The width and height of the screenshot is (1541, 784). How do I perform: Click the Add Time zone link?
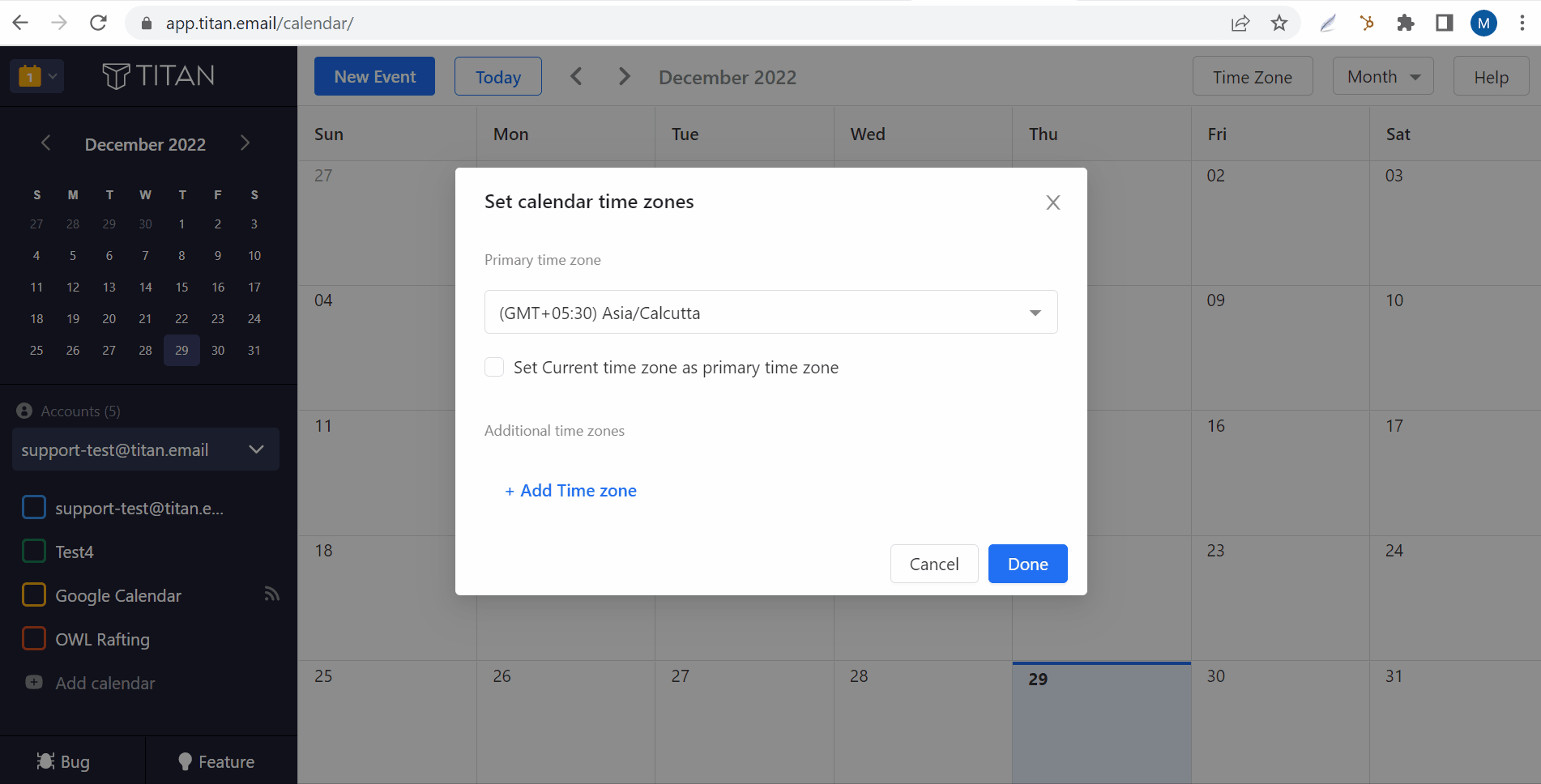click(x=571, y=491)
